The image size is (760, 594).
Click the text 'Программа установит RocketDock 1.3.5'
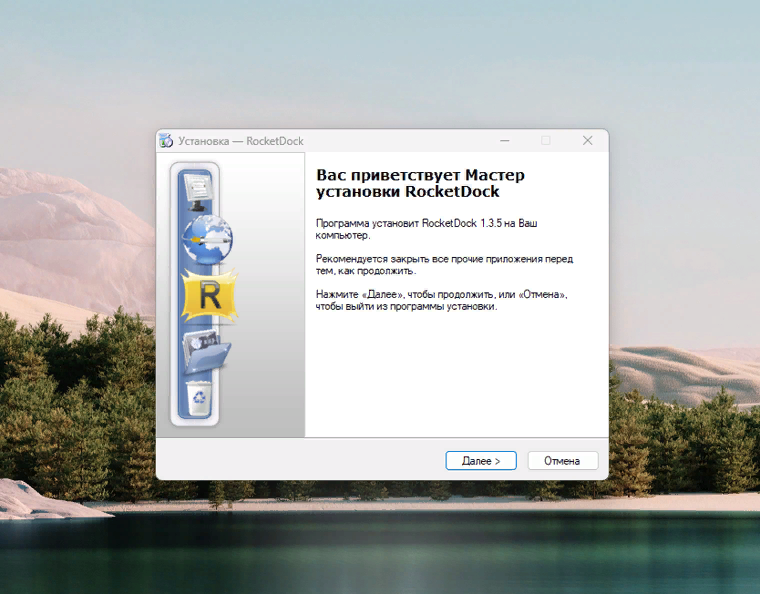coord(409,223)
